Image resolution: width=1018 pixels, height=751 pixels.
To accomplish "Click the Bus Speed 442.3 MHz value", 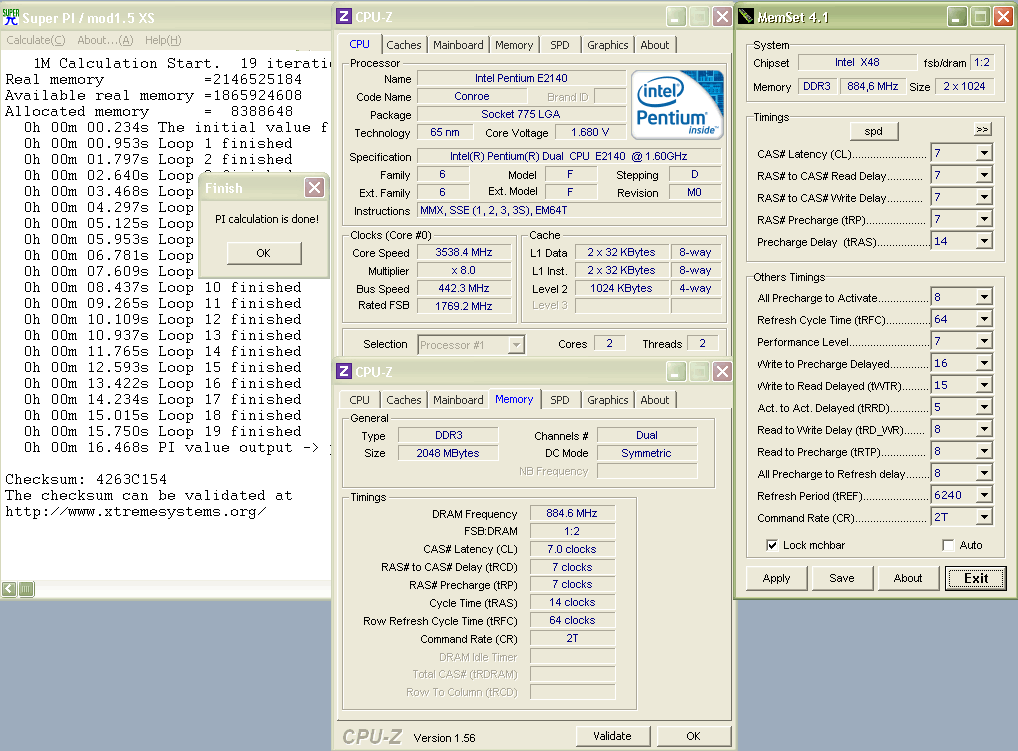I will click(x=464, y=288).
